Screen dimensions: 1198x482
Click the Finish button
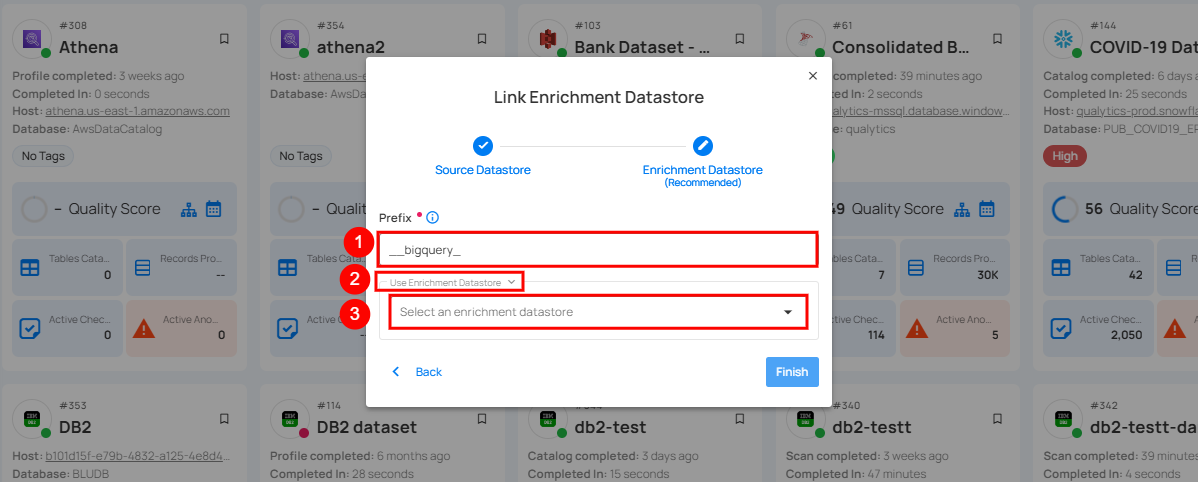[792, 372]
